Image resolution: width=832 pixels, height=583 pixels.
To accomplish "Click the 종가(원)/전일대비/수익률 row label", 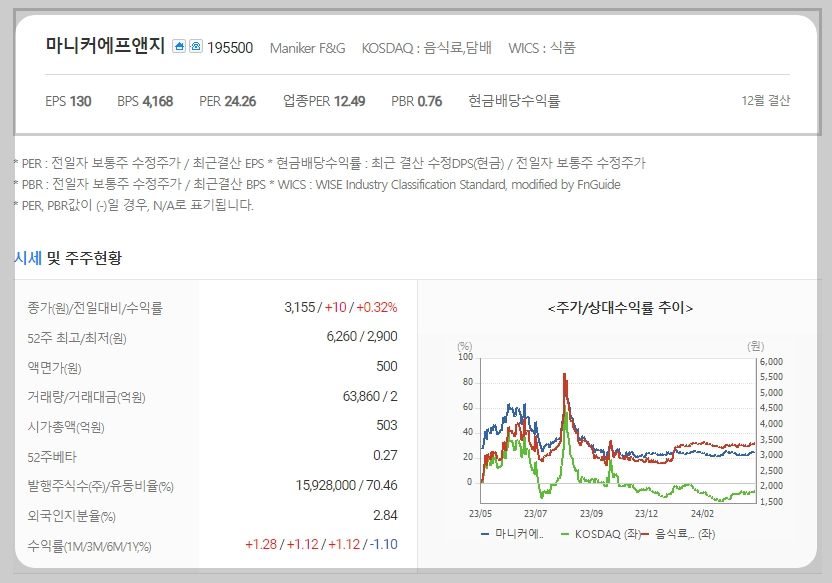I will coord(95,308).
